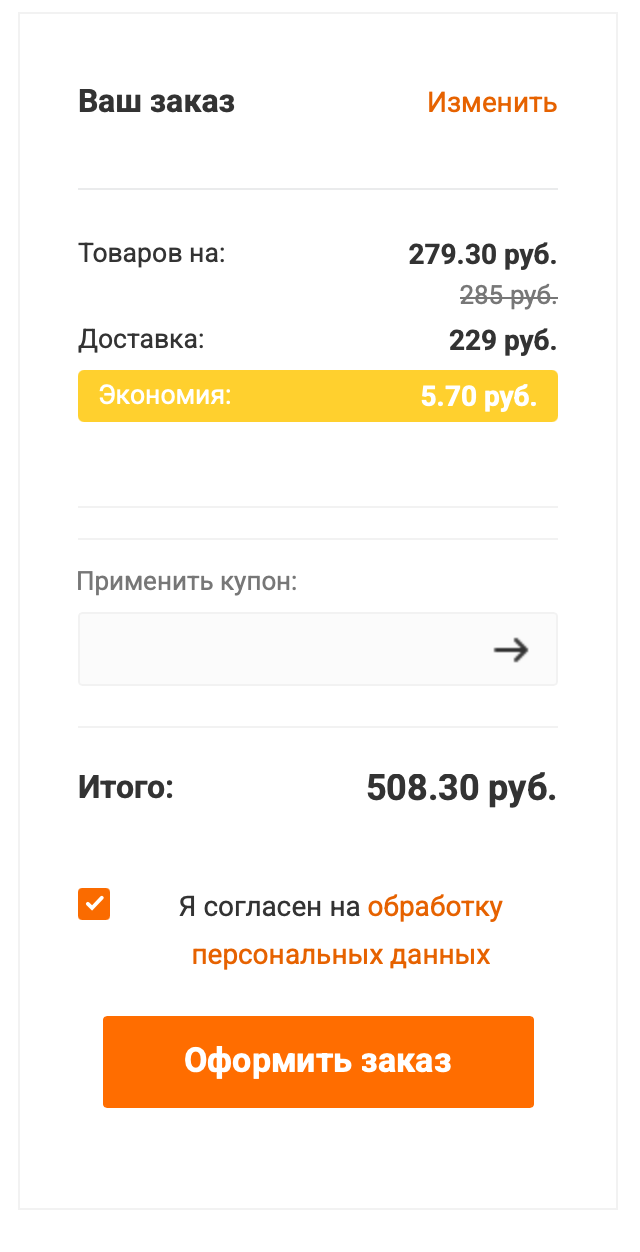Select the 508.30 руб. total amount
Image resolution: width=640 pixels, height=1252 pixels.
click(x=461, y=788)
